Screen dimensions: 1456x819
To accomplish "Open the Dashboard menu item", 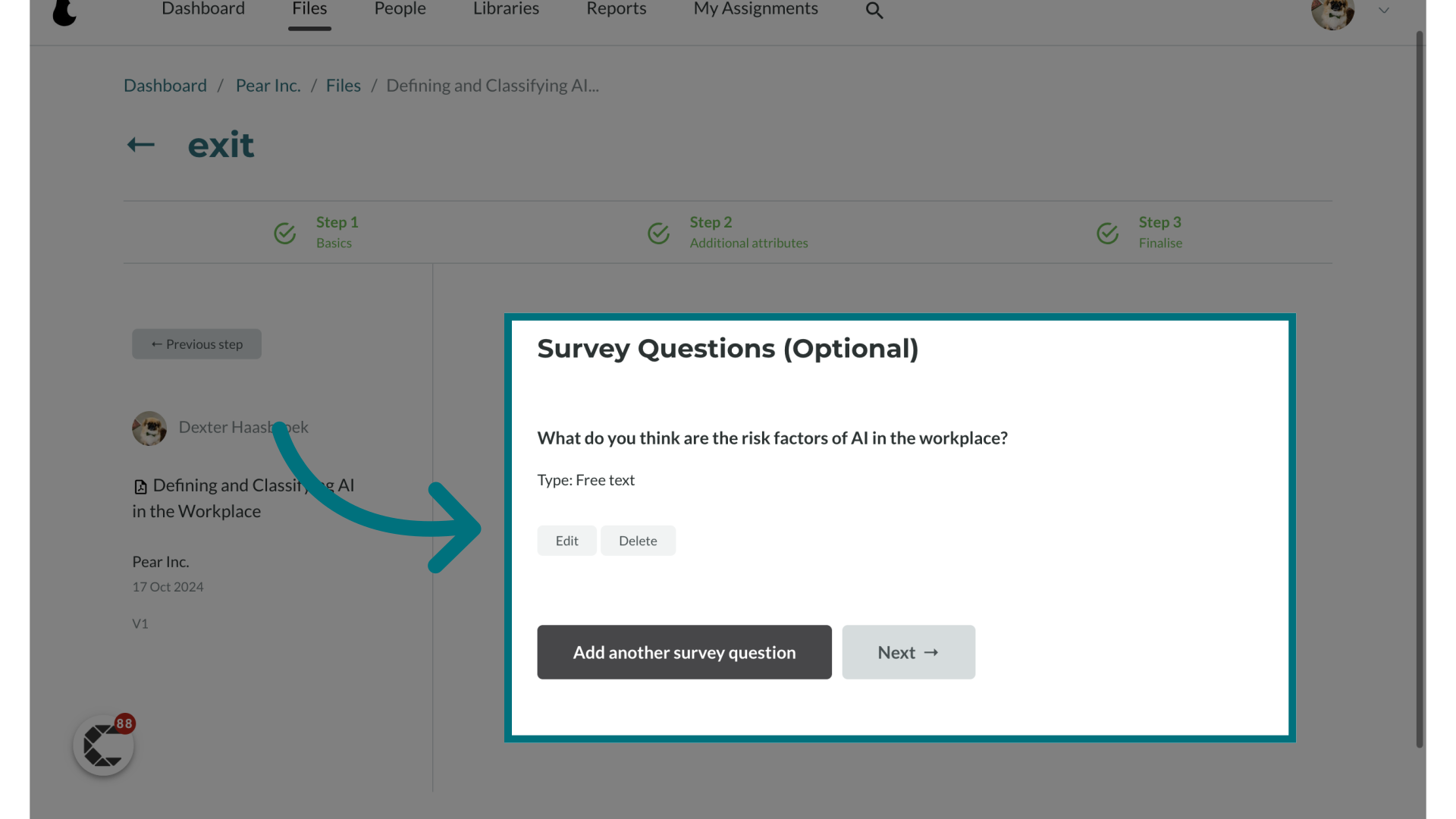I will (203, 9).
